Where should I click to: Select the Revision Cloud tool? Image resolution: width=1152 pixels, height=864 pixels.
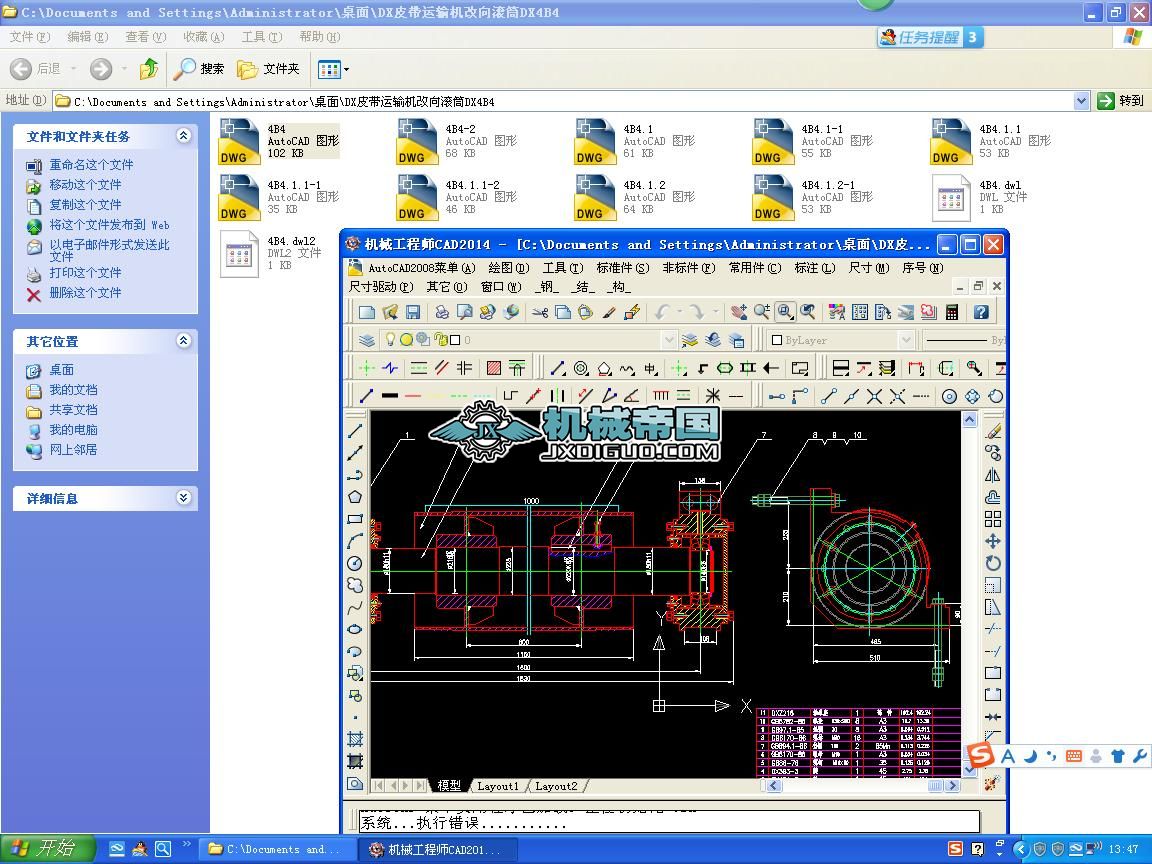[355, 585]
